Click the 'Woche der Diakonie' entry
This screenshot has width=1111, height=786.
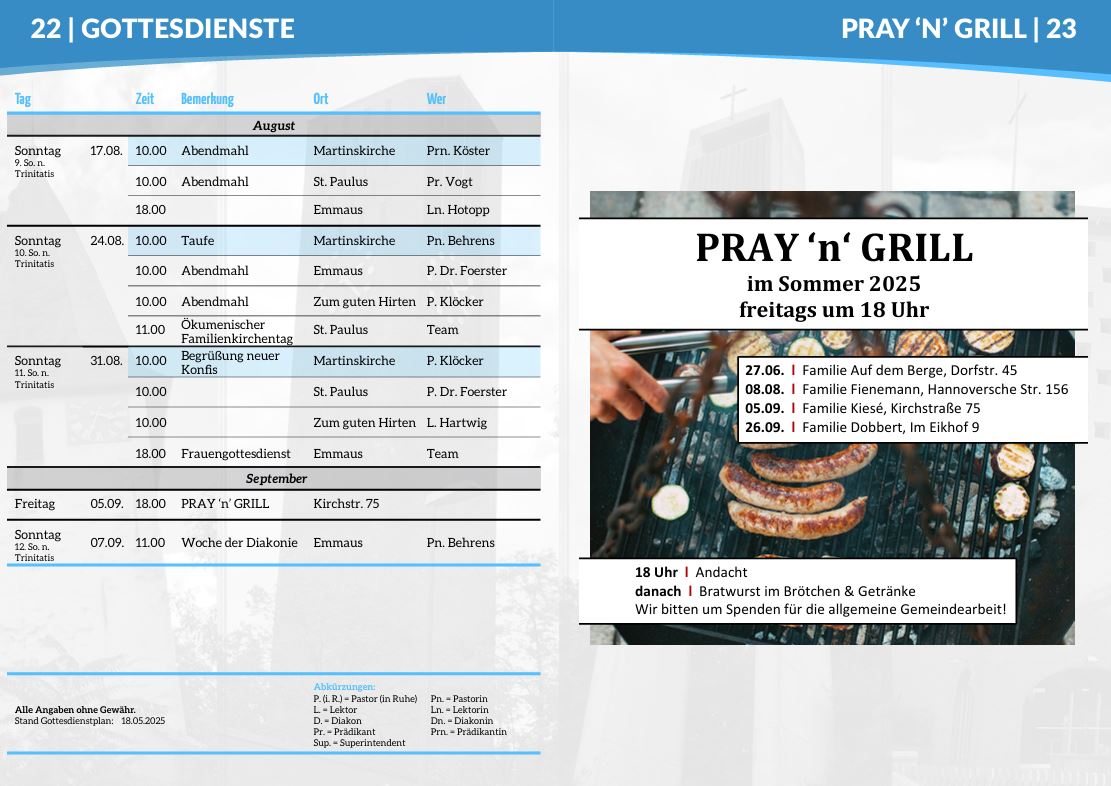pyautogui.click(x=239, y=542)
